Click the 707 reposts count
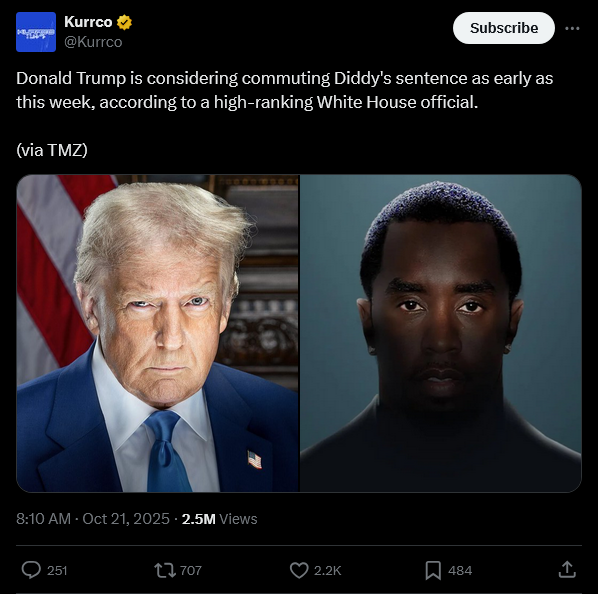This screenshot has height=594, width=598. click(190, 570)
